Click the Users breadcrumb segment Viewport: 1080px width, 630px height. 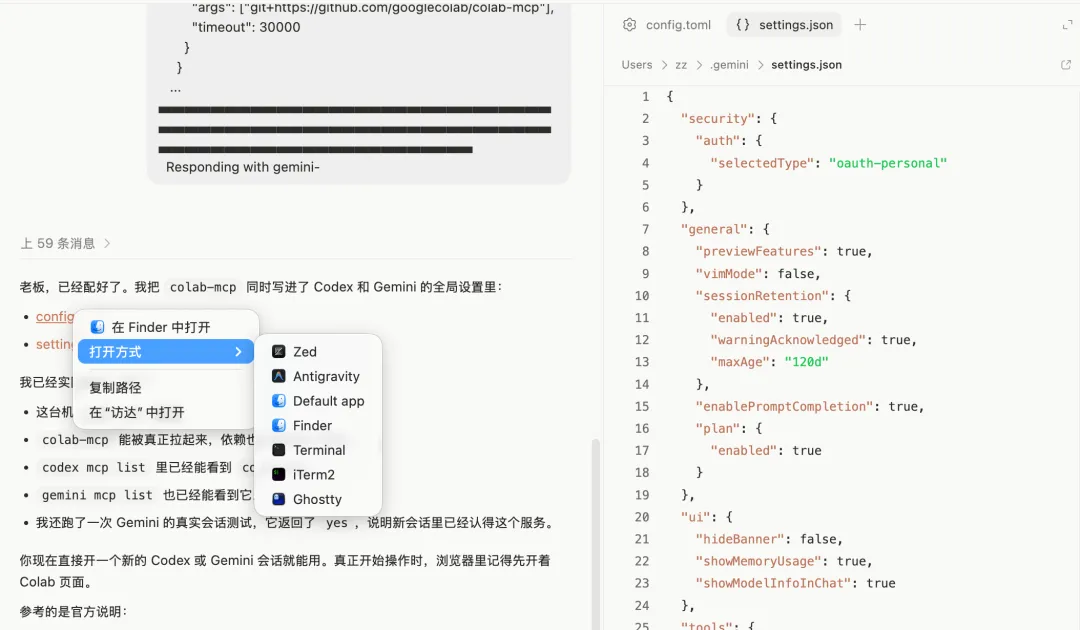(636, 65)
